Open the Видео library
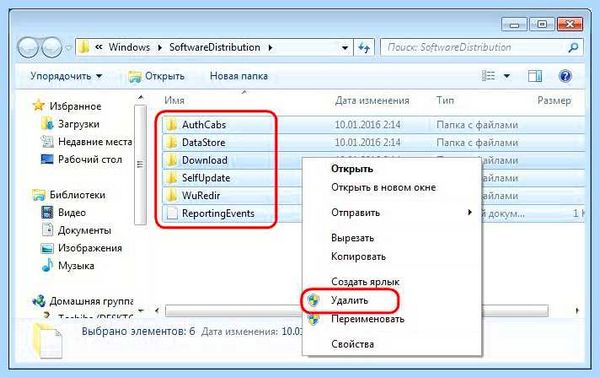Screen dimensions: 600x378 click(72, 212)
